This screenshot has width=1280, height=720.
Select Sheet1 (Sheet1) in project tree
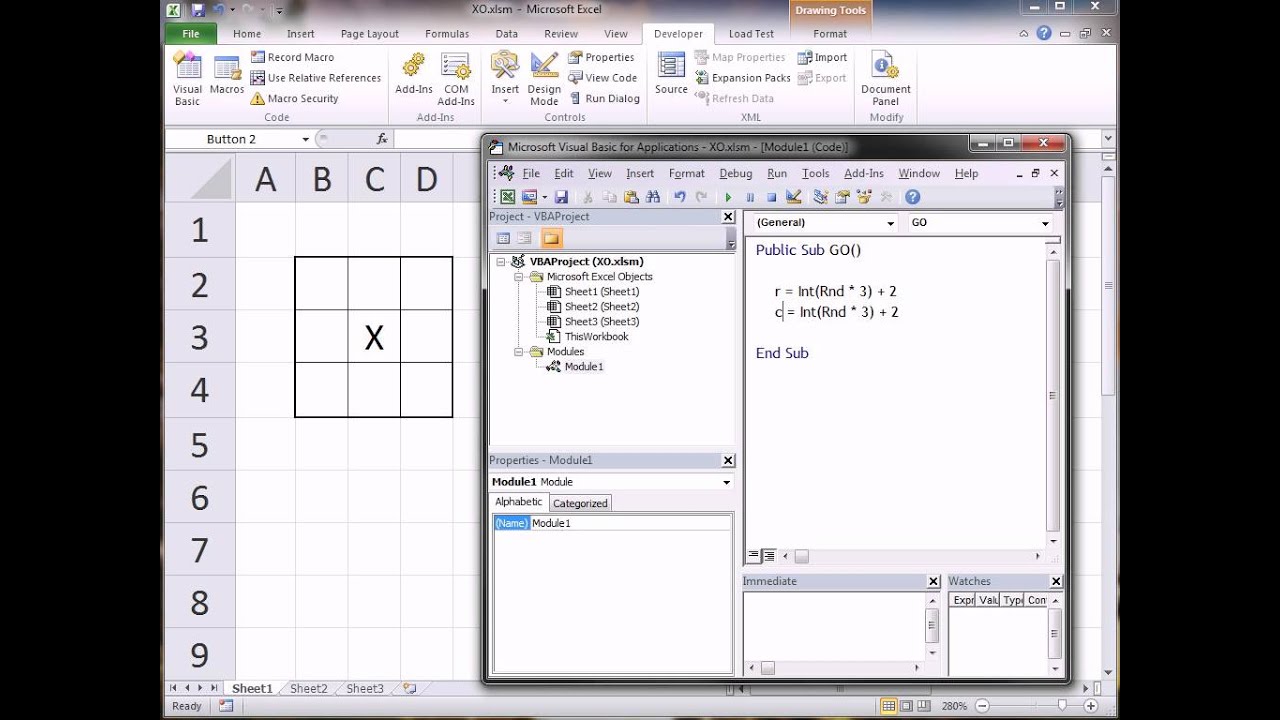601,292
